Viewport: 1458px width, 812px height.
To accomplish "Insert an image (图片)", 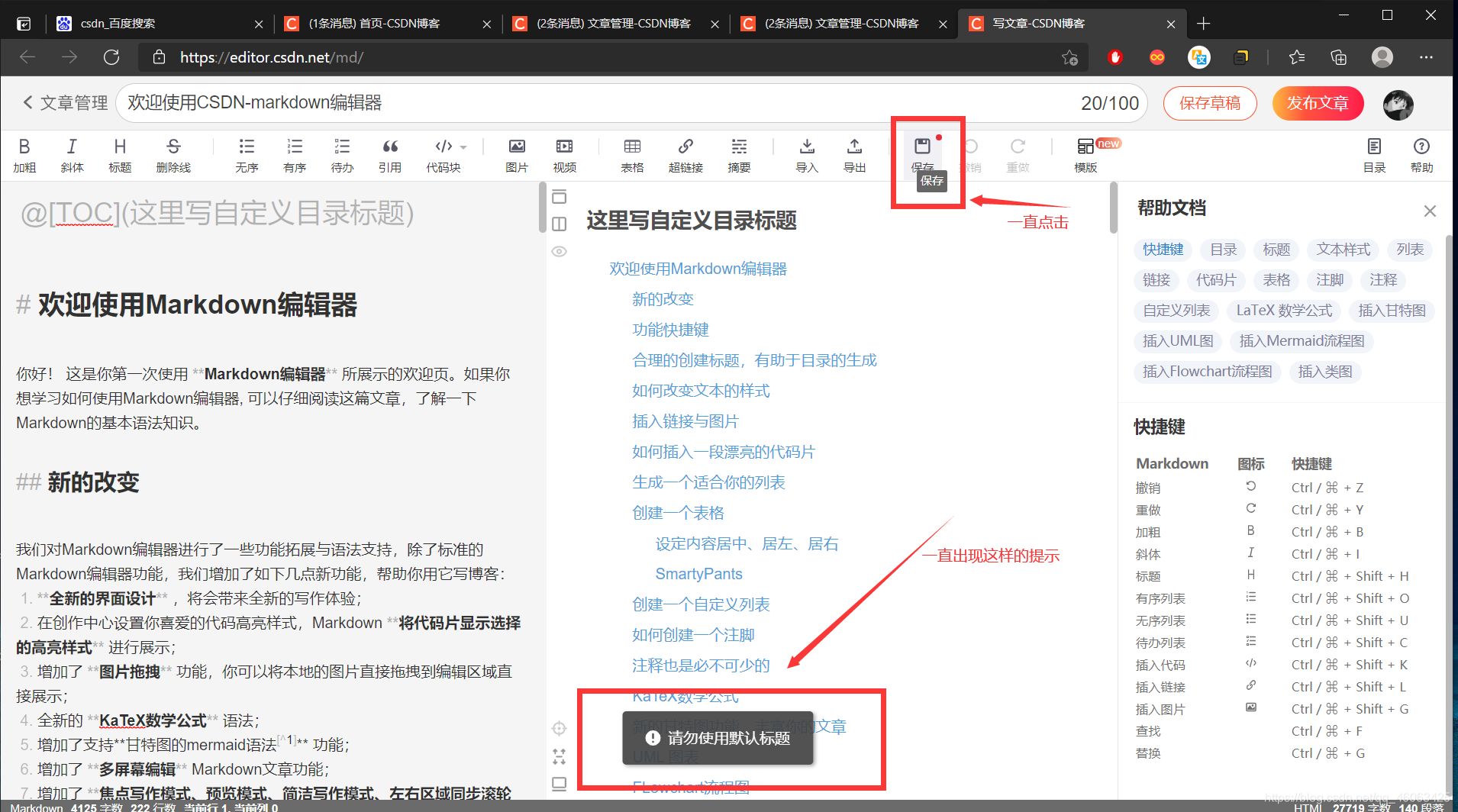I will [517, 155].
